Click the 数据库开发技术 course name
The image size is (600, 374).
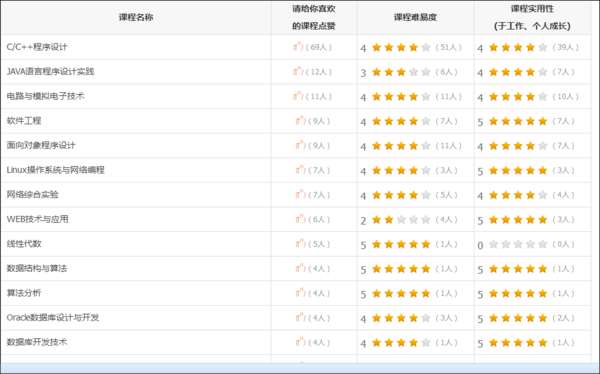[x=37, y=342]
